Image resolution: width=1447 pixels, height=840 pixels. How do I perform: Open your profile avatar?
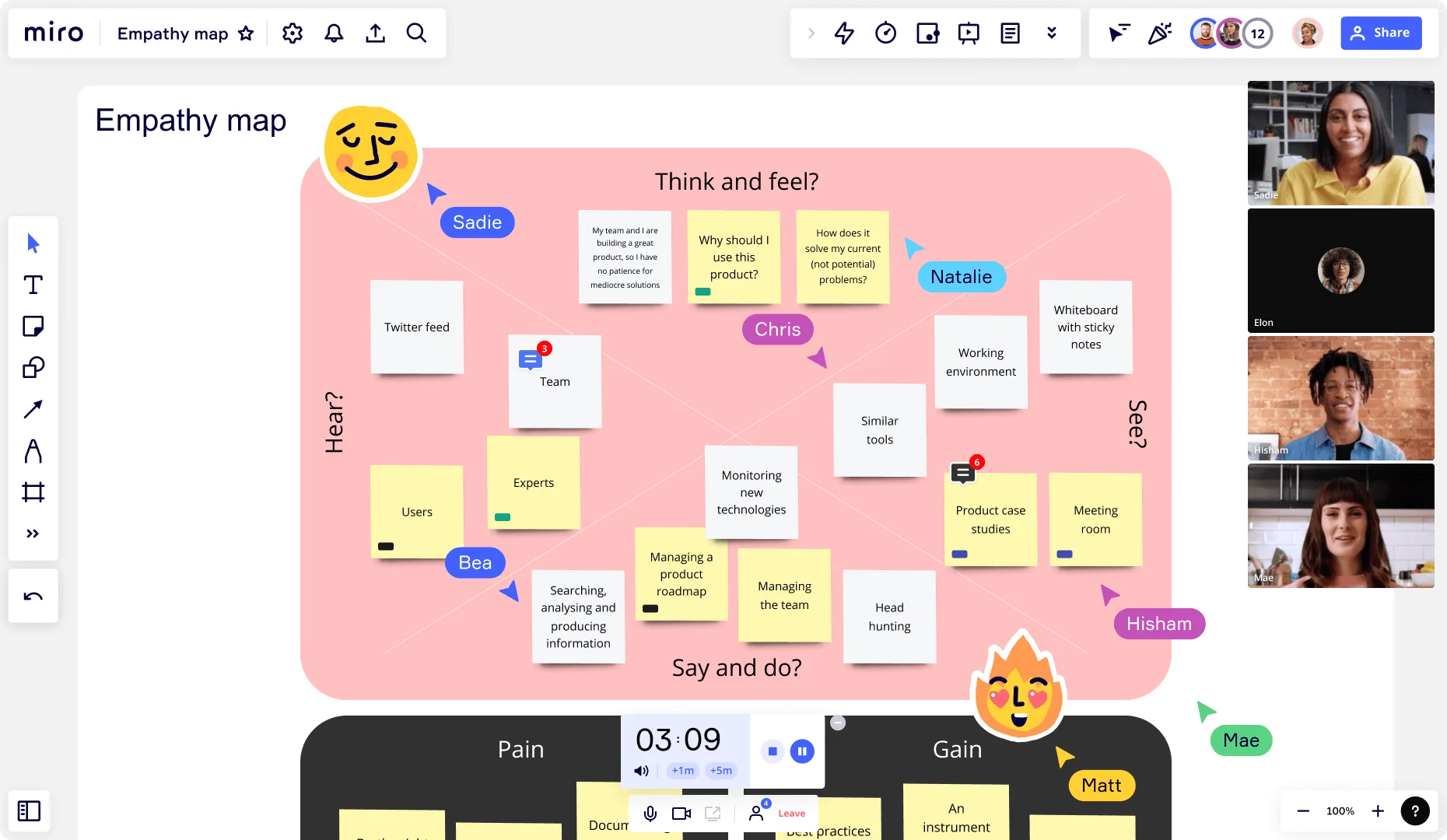1308,33
